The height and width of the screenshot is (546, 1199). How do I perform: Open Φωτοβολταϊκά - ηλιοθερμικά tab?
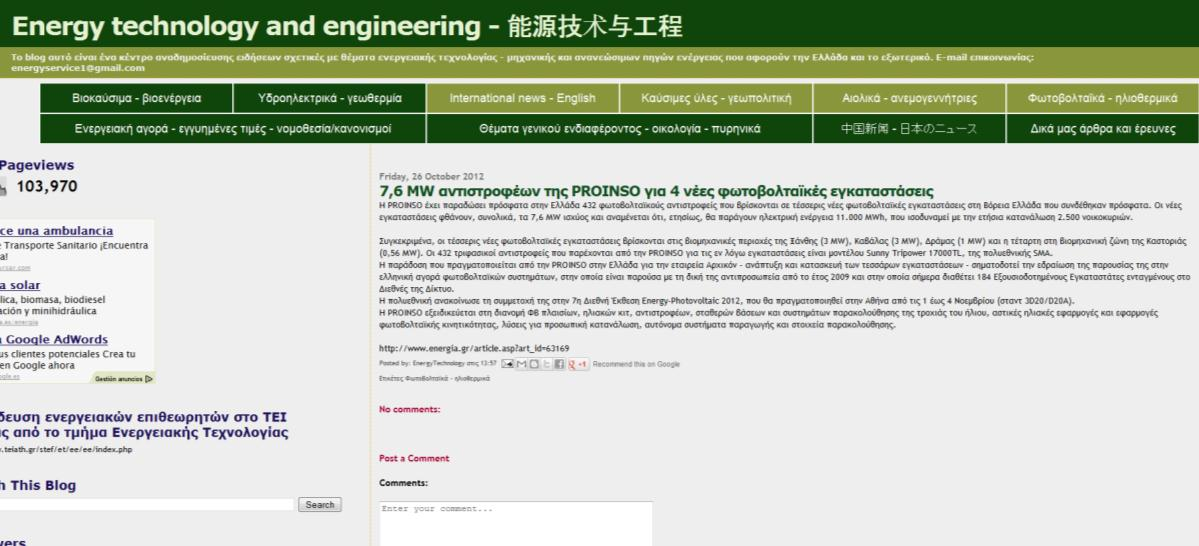point(1103,99)
